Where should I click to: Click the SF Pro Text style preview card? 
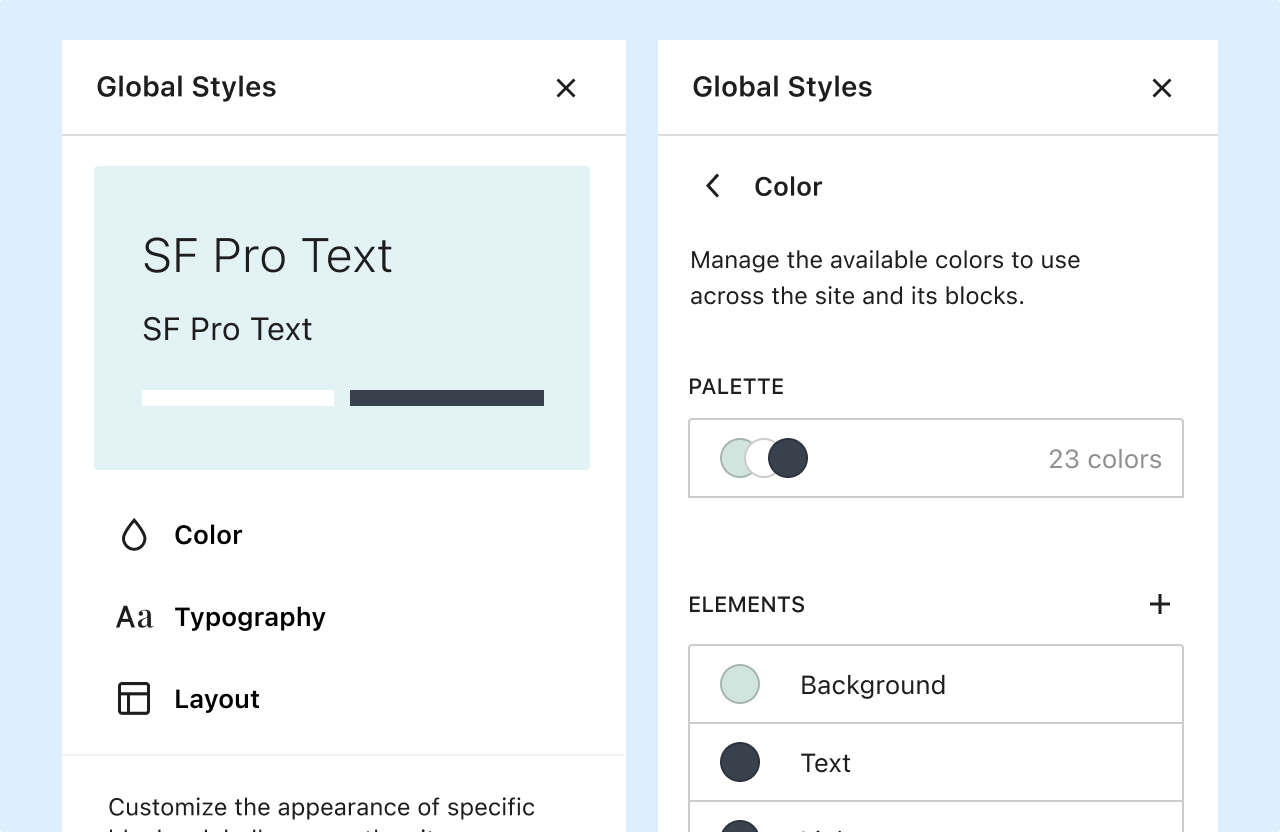pos(342,318)
